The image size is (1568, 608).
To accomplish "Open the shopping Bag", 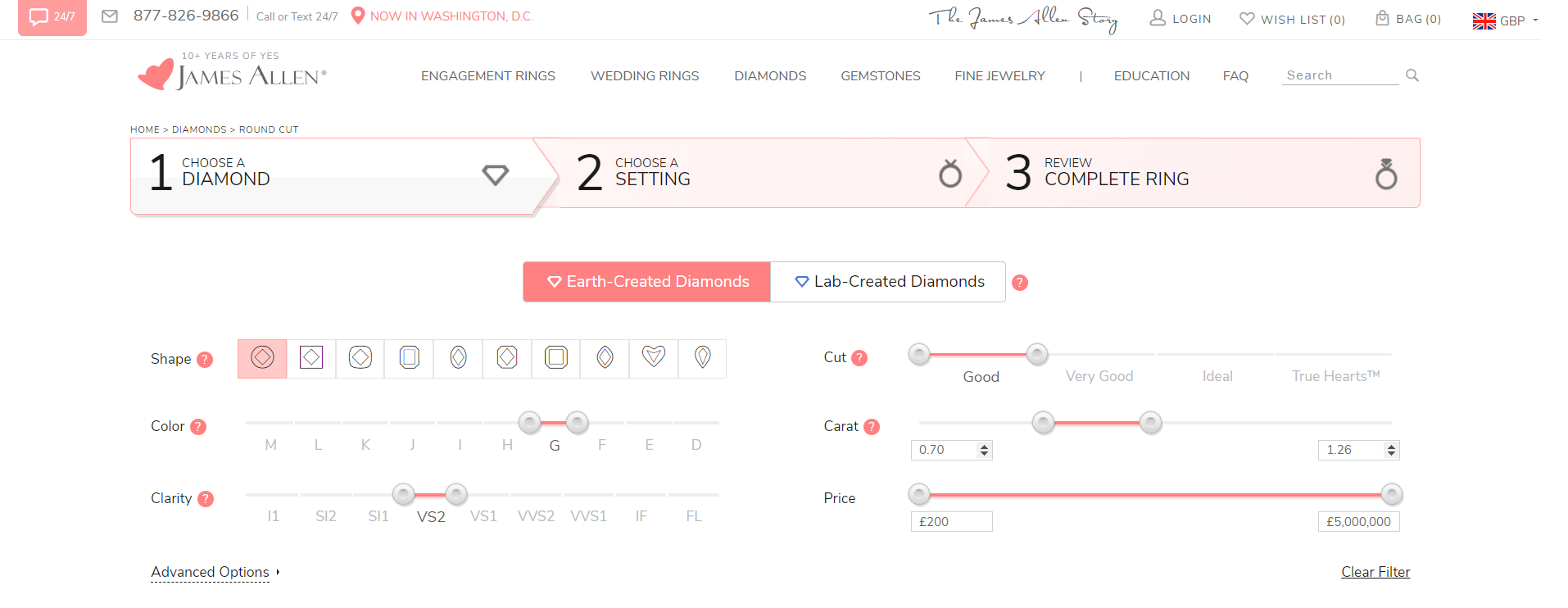I will pyautogui.click(x=1408, y=19).
